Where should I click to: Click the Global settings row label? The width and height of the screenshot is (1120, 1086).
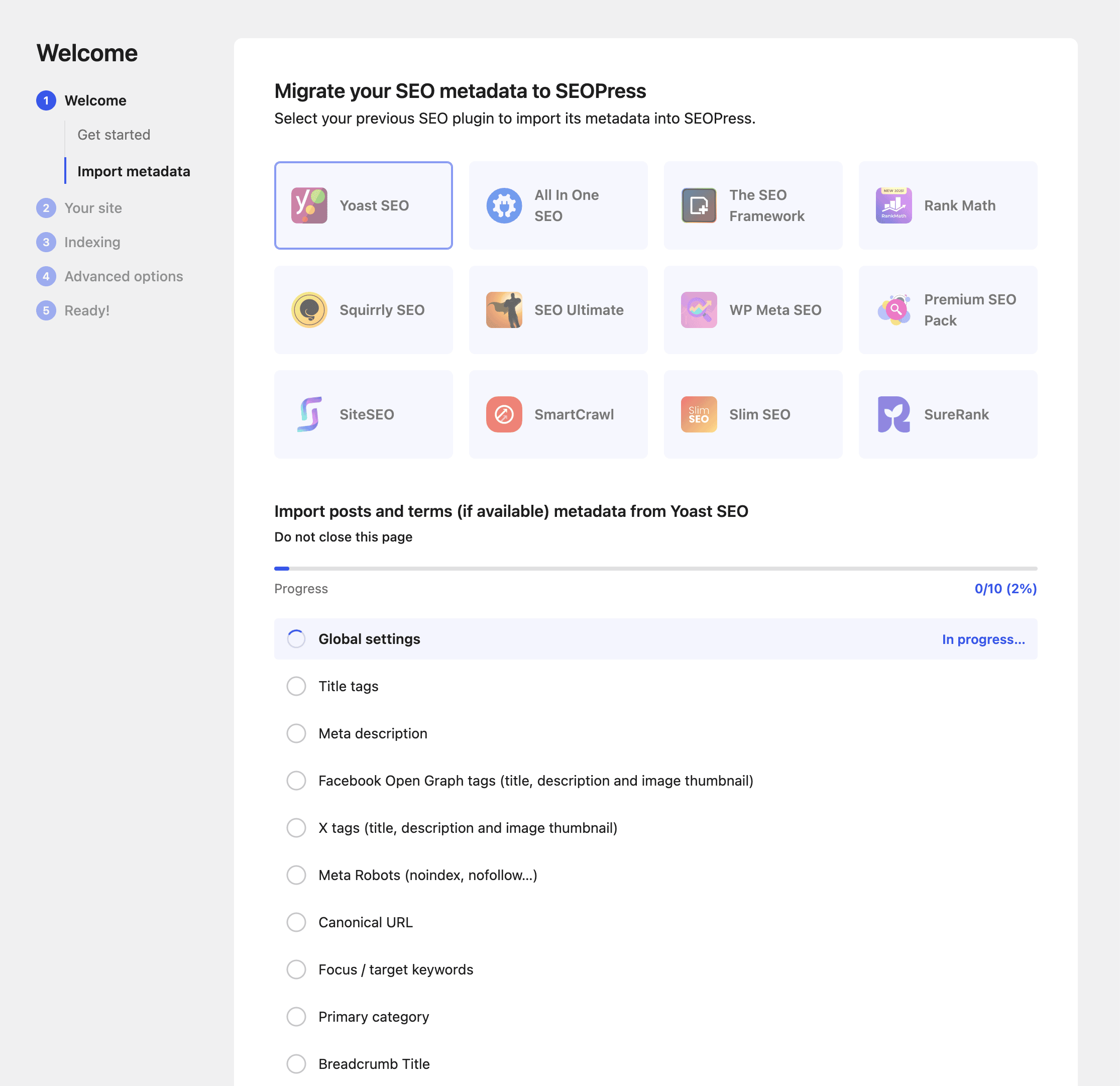tap(369, 639)
